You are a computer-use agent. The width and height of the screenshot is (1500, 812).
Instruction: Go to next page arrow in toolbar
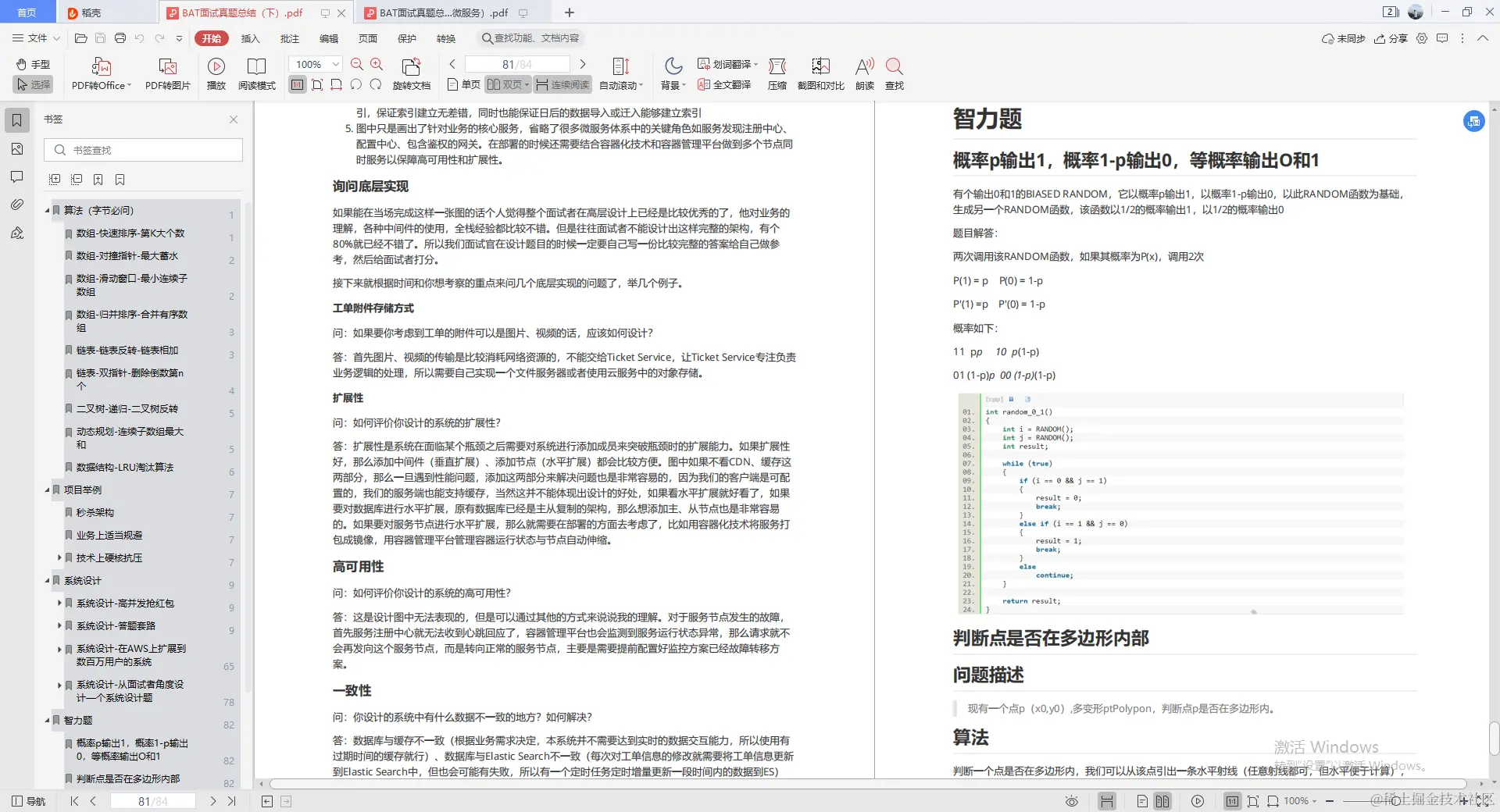[x=582, y=64]
